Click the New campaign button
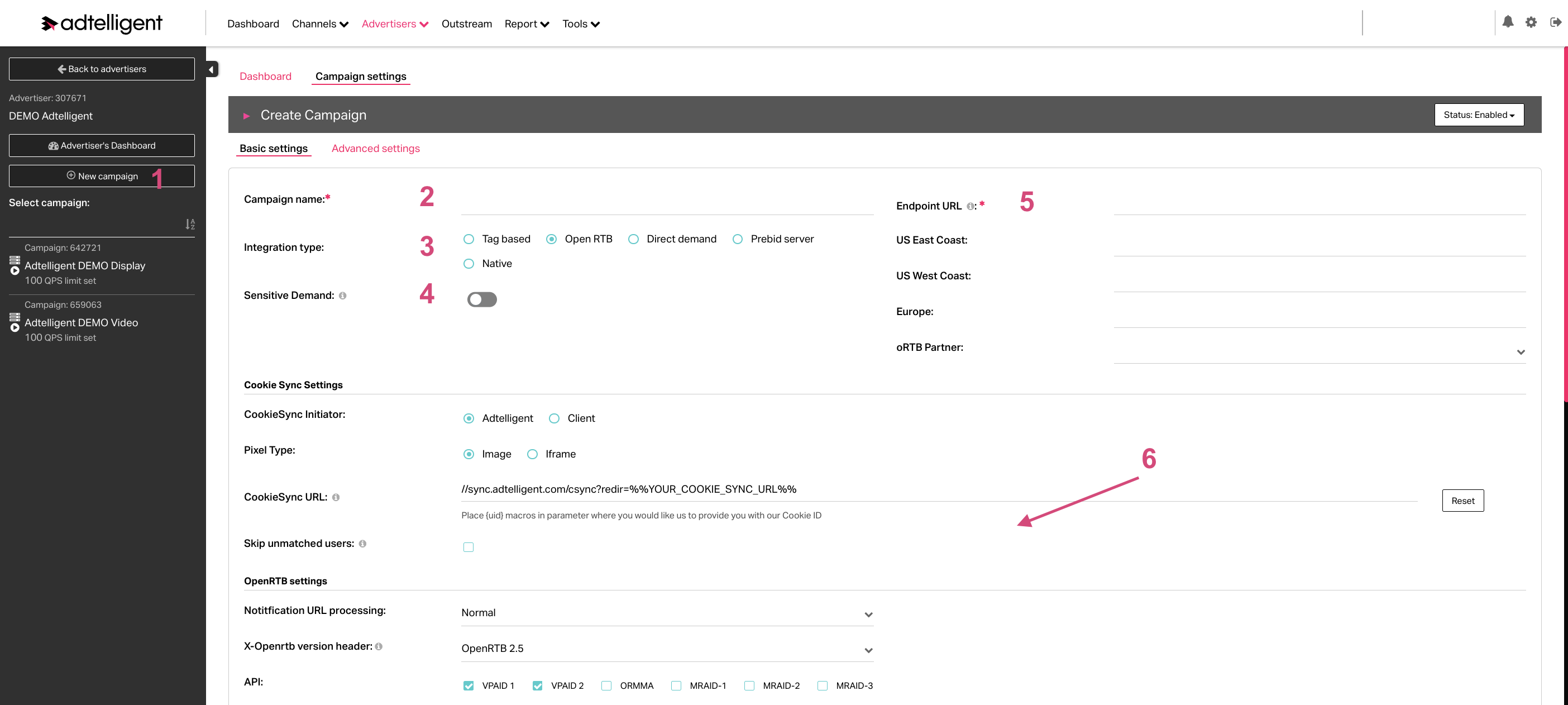This screenshot has height=705, width=1568. (x=102, y=177)
